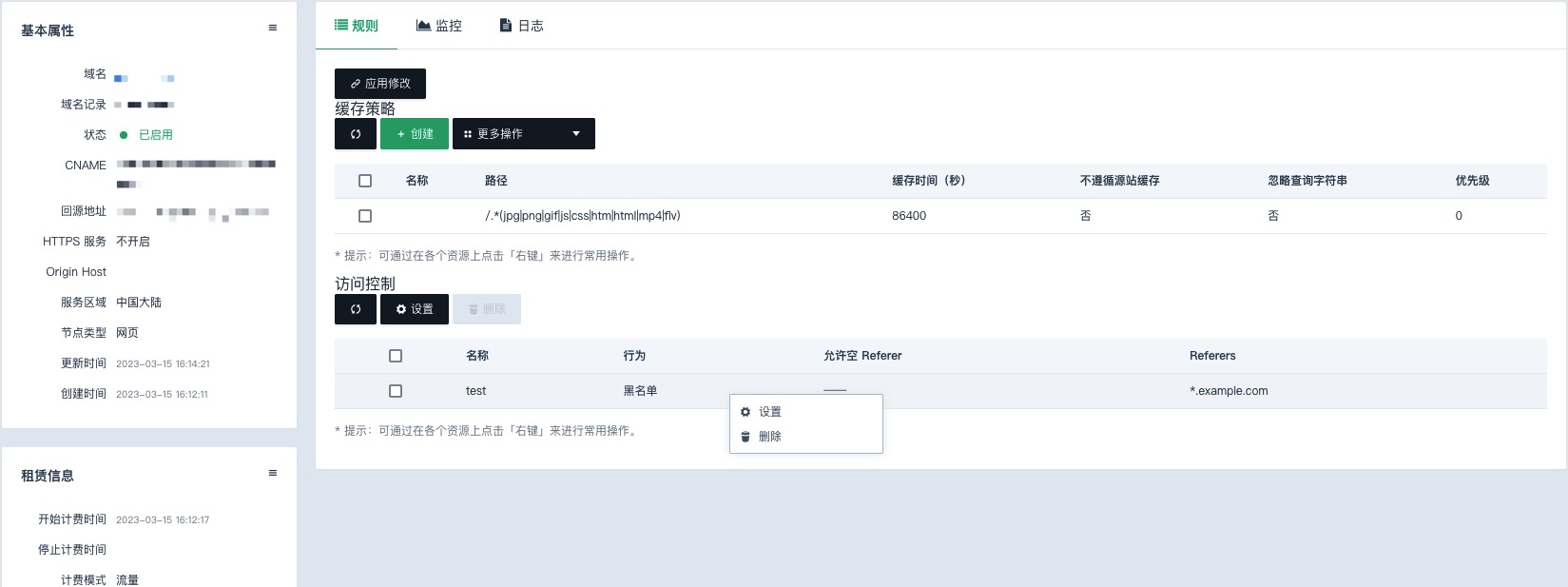Click the Referers column header
Screen dimensions: 1568x587
tap(1212, 356)
